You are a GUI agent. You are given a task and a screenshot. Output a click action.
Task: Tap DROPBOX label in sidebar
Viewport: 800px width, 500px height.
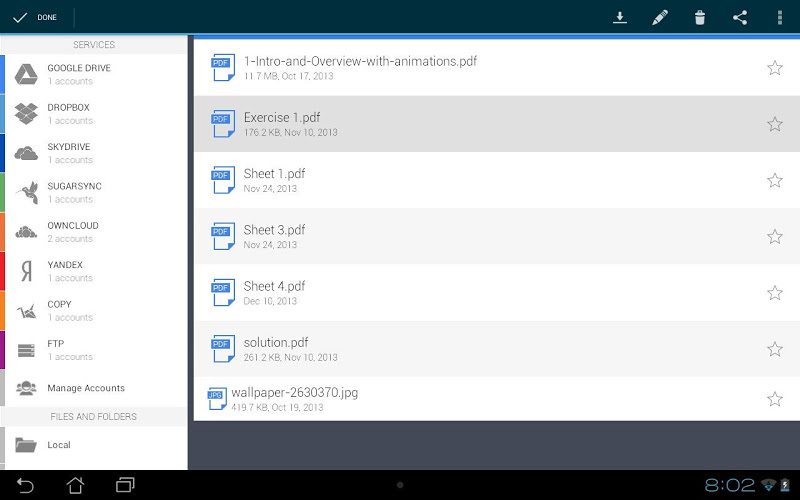pos(68,107)
